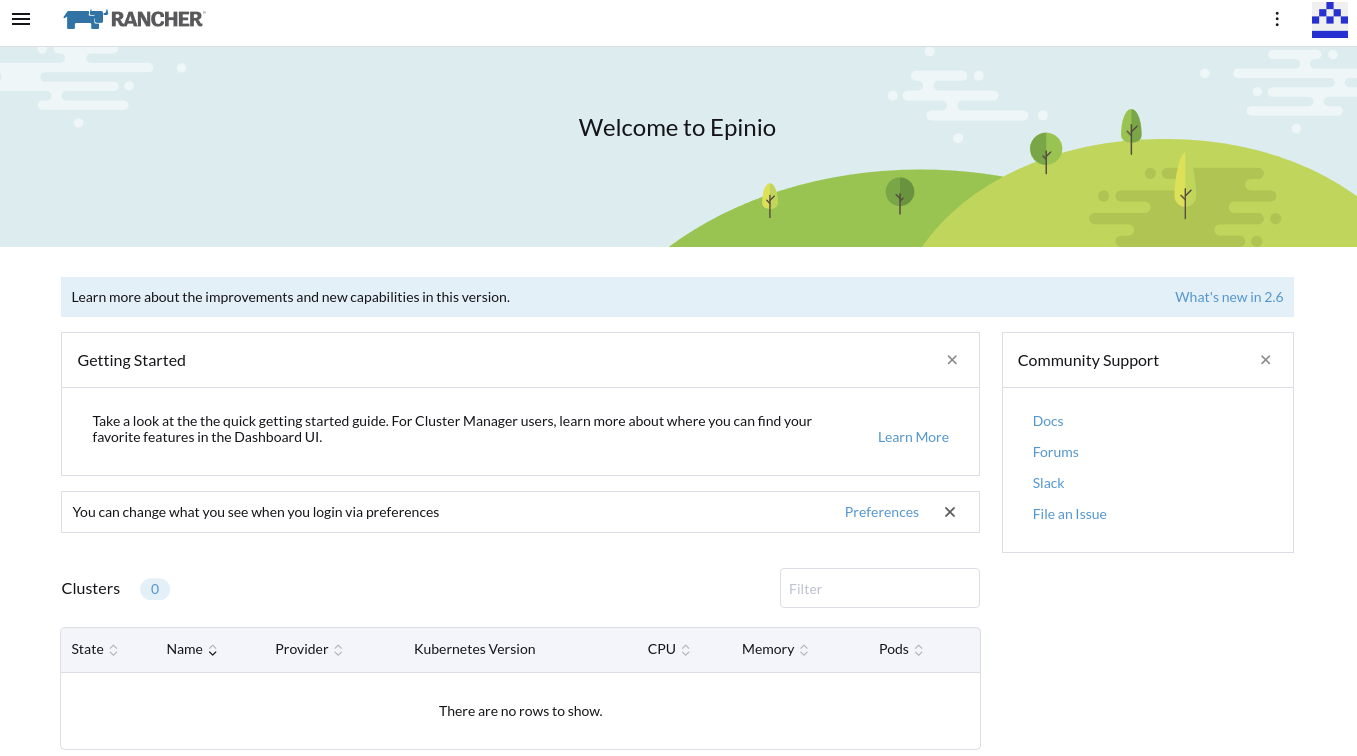Click Learn More in Getting Started
This screenshot has width=1357, height=756.
(912, 436)
